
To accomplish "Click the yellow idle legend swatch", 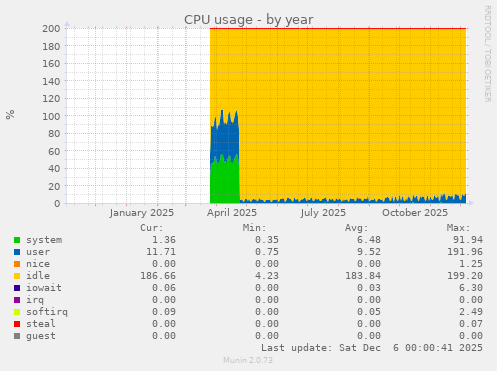I will pyautogui.click(x=17, y=276).
